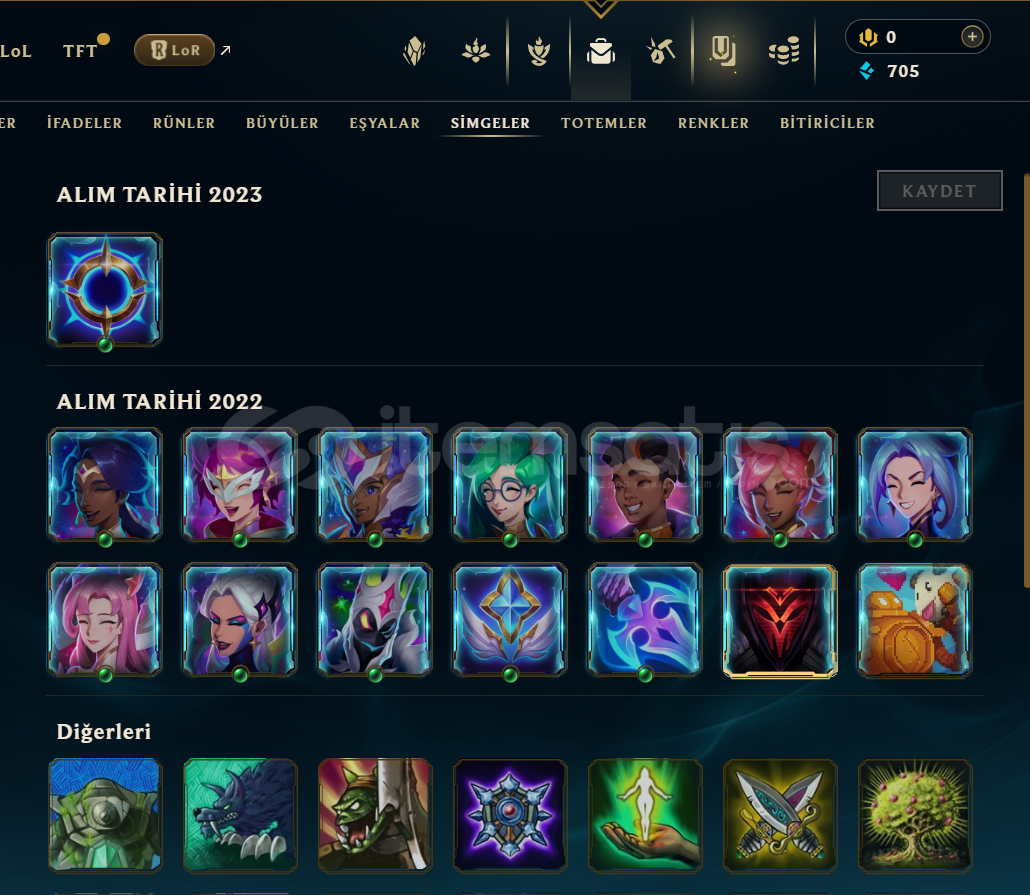The image size is (1030, 895).
Task: Open the BİTİRİCİLER tab
Action: click(827, 123)
